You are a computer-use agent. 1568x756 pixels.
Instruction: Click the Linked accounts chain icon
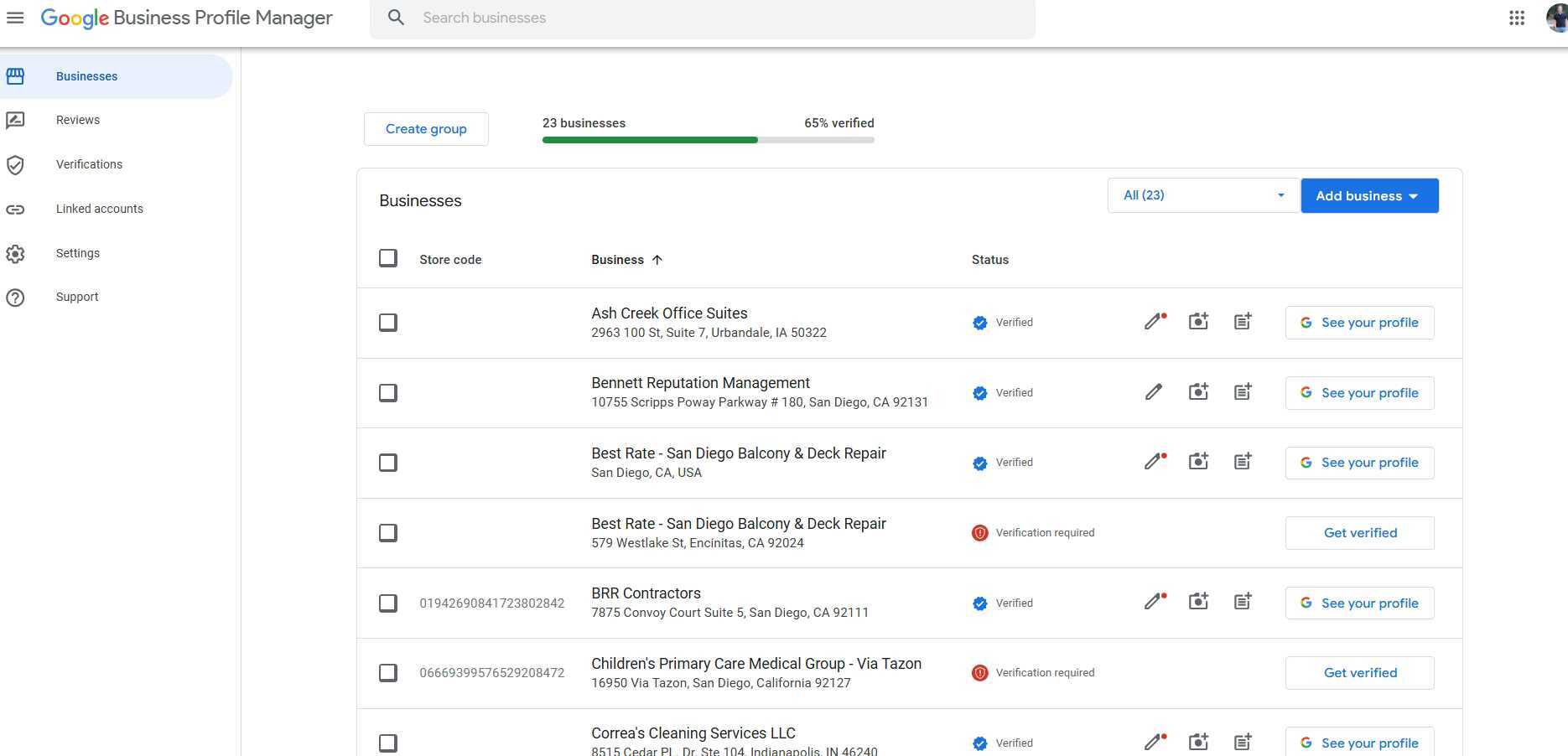point(15,210)
